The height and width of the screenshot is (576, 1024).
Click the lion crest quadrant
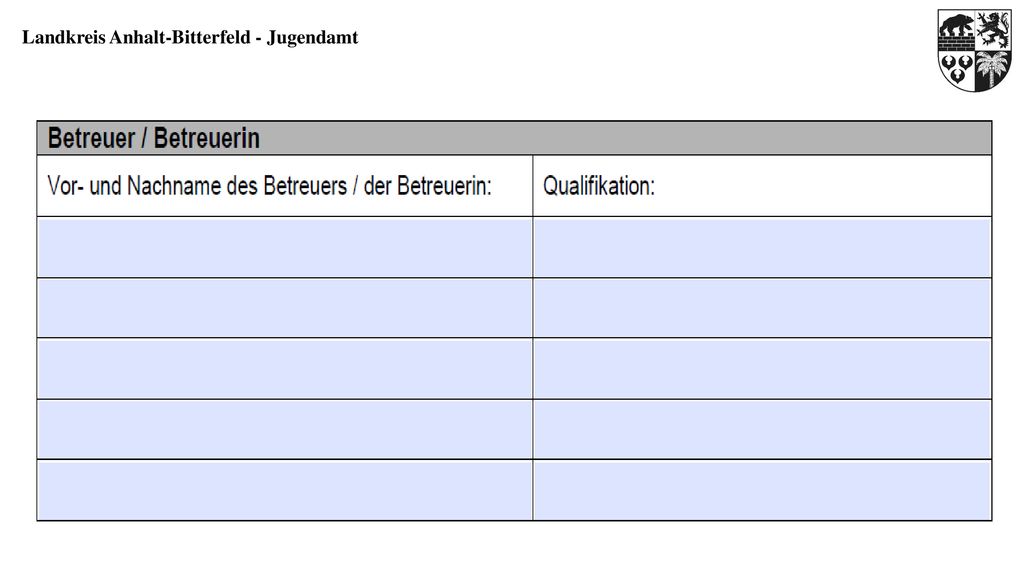993,30
